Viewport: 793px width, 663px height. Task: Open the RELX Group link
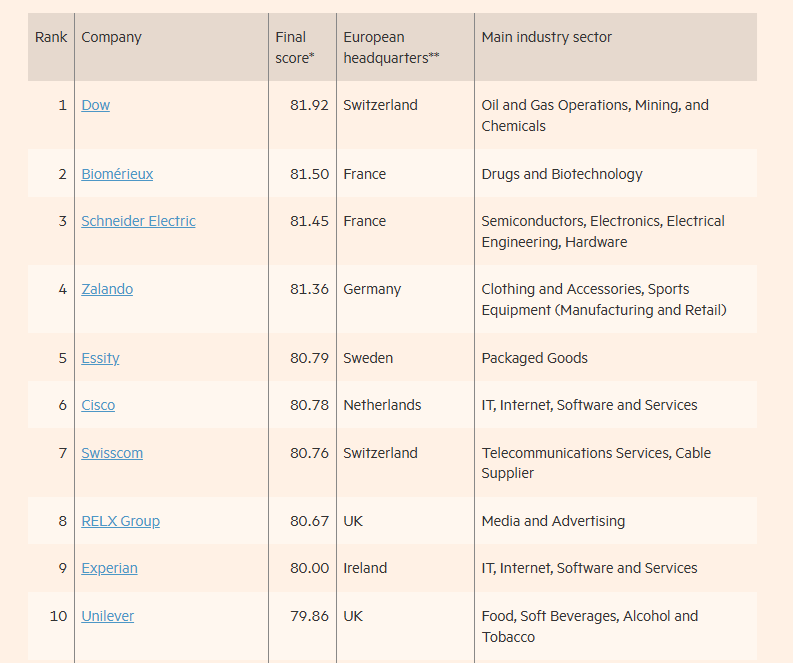pos(120,521)
